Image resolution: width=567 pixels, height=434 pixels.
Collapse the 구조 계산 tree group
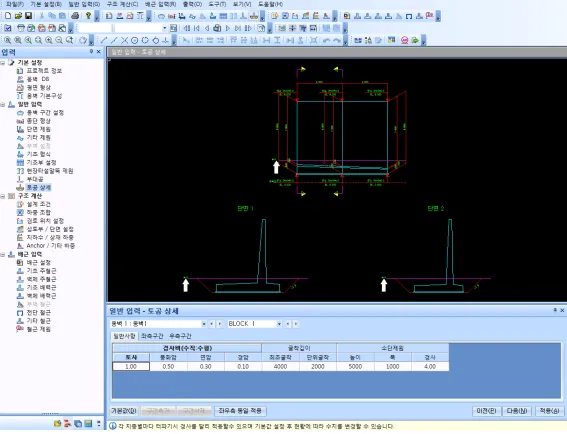tap(3, 196)
